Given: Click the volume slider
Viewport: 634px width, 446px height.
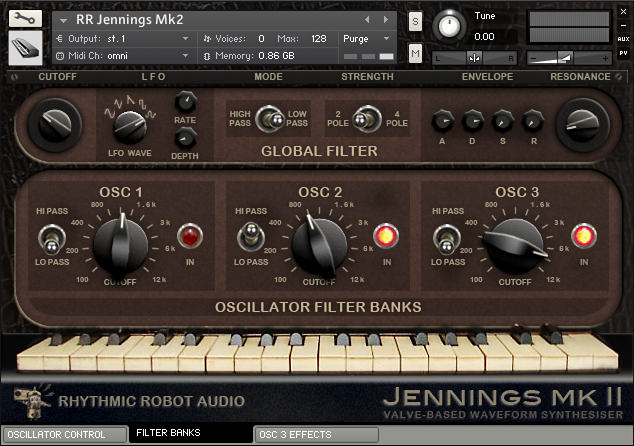Looking at the screenshot, I should click(x=569, y=59).
